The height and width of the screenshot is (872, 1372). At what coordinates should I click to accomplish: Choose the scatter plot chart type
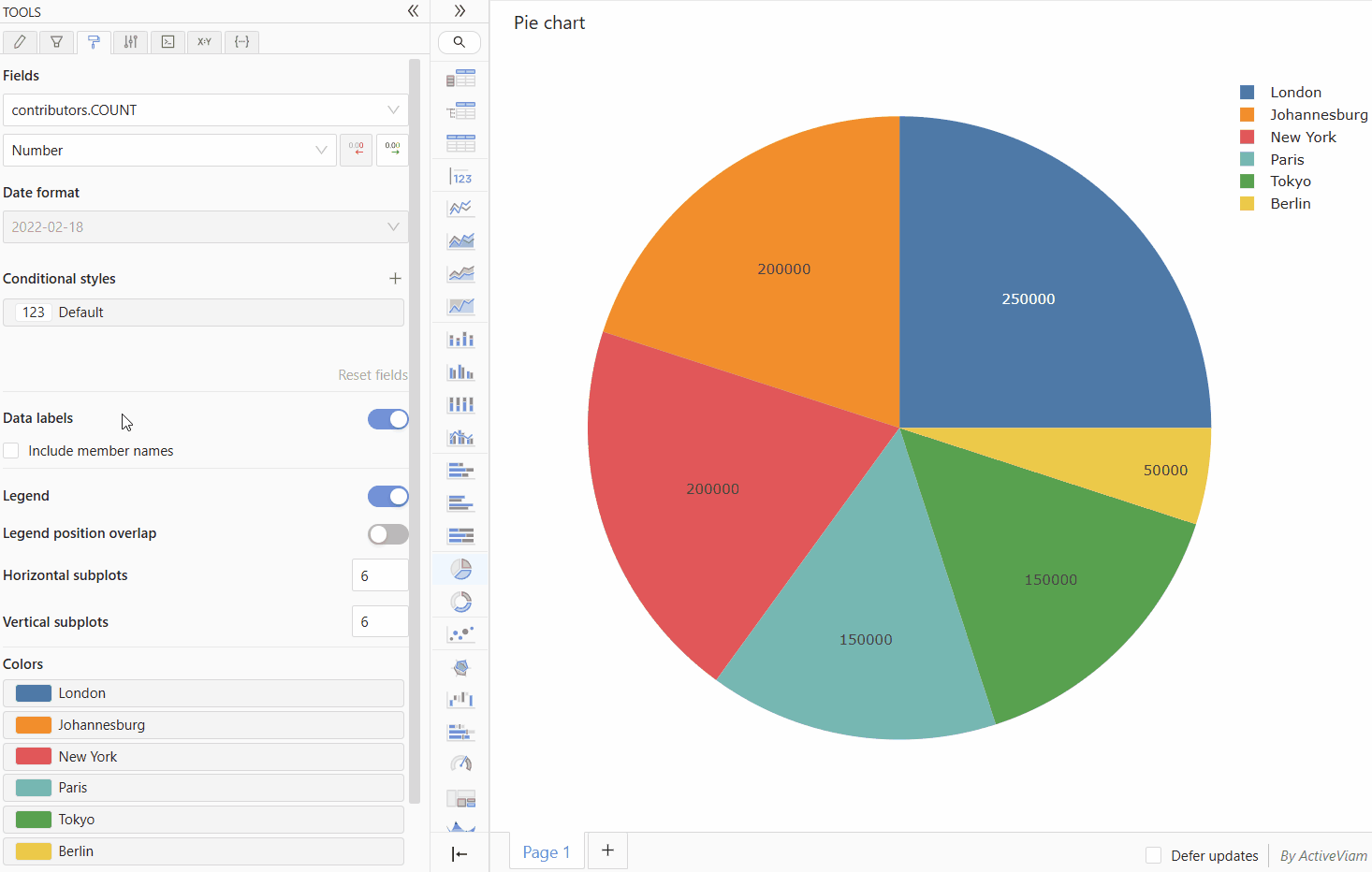click(x=460, y=633)
